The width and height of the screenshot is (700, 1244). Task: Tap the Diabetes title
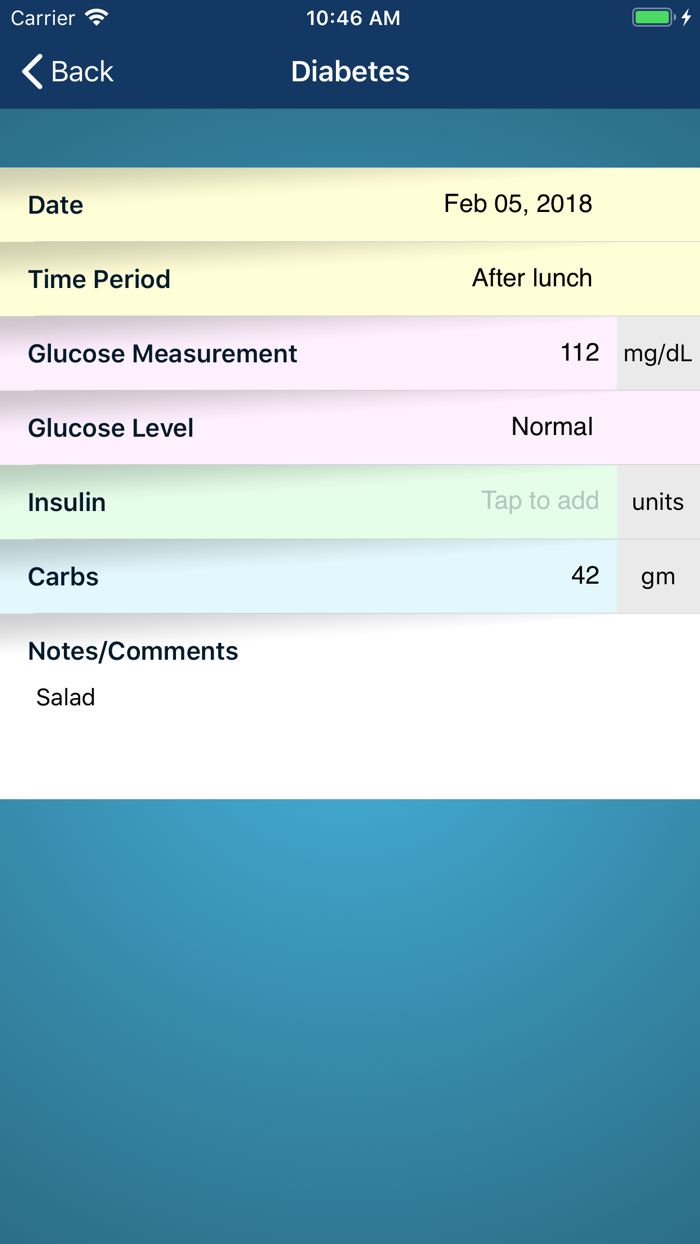(x=350, y=71)
